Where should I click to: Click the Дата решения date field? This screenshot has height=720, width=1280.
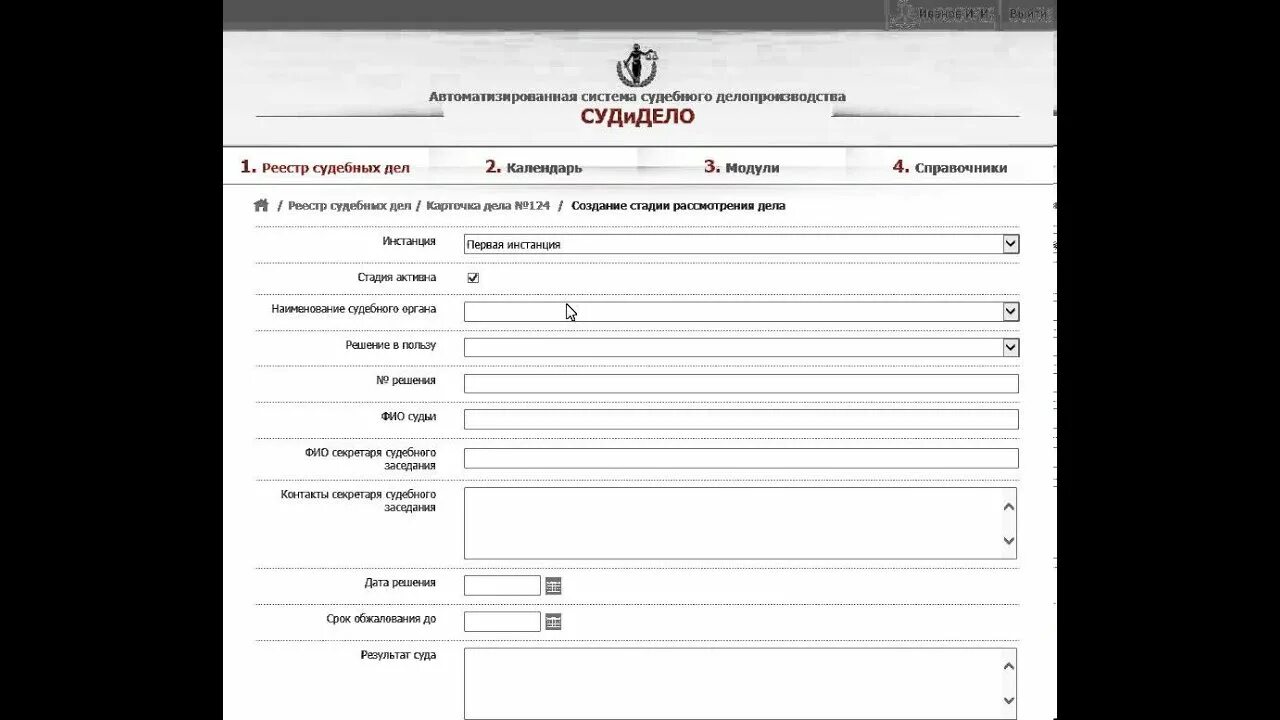pos(502,586)
